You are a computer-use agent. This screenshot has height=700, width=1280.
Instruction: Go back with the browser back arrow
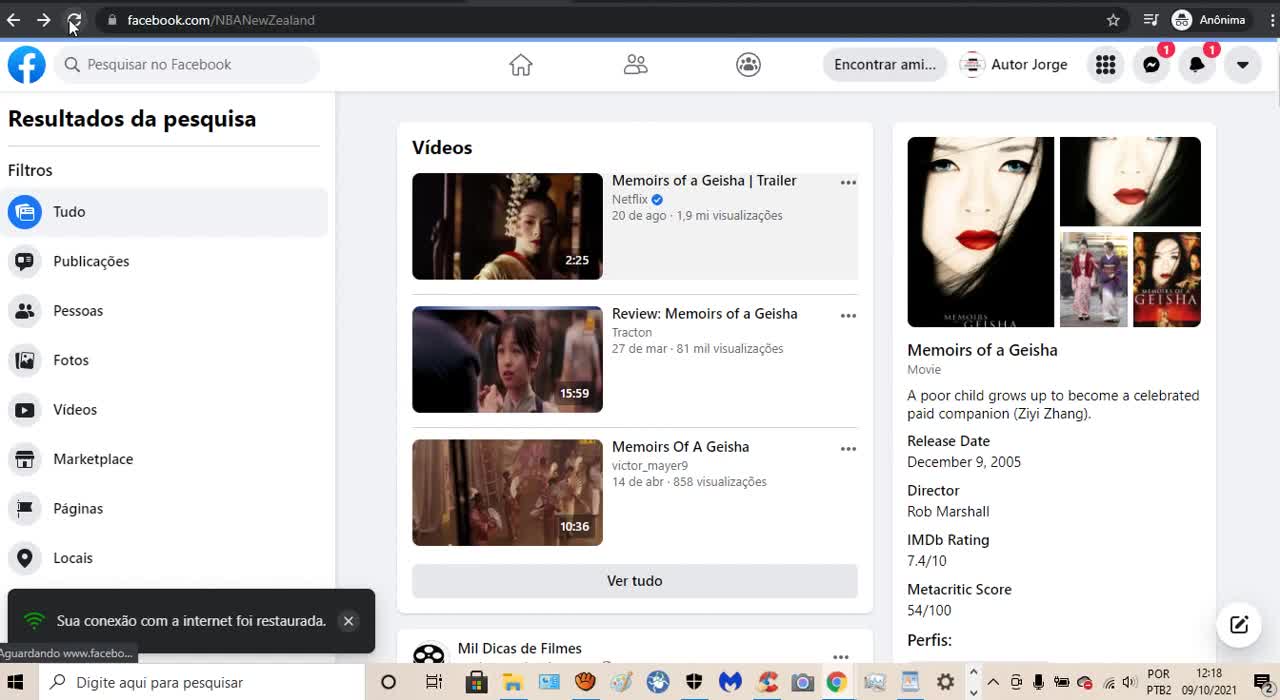(14, 20)
